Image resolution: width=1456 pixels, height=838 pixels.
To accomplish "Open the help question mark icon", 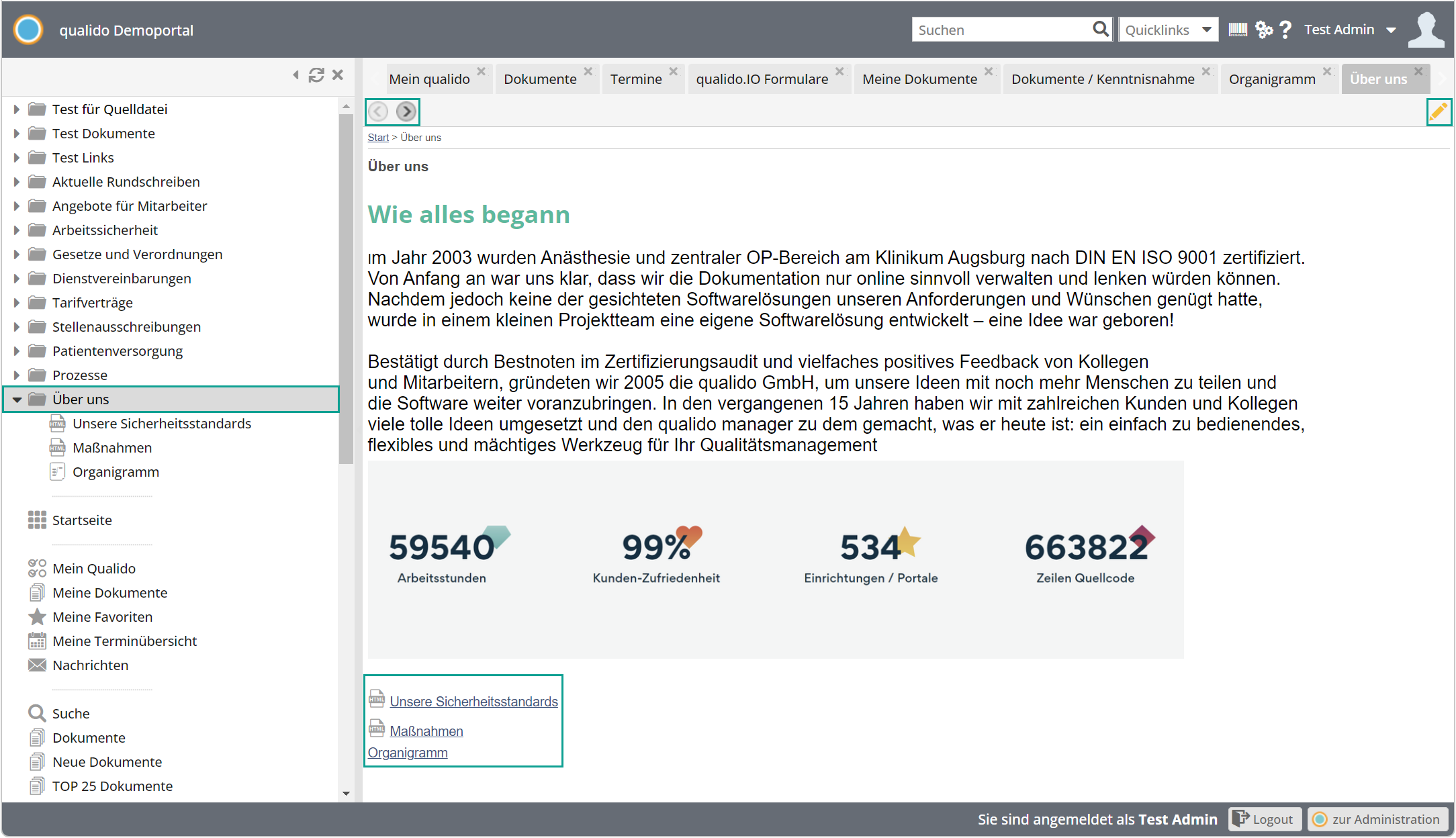I will pyautogui.click(x=1285, y=30).
